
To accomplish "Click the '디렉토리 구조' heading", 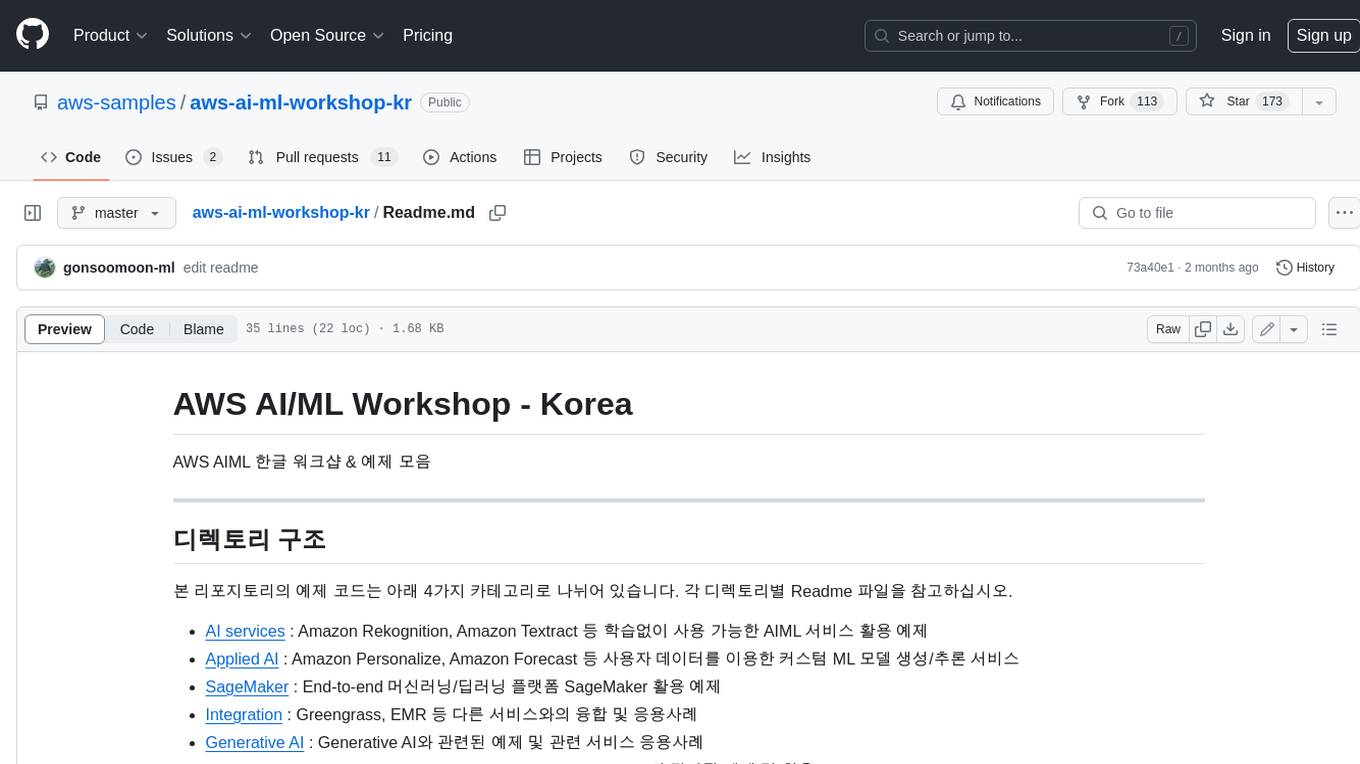I will click(249, 539).
